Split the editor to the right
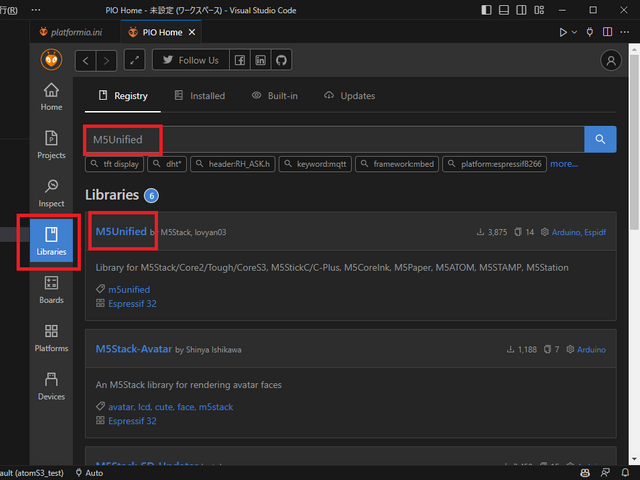Screen dimensions: 640x480 click(x=607, y=32)
